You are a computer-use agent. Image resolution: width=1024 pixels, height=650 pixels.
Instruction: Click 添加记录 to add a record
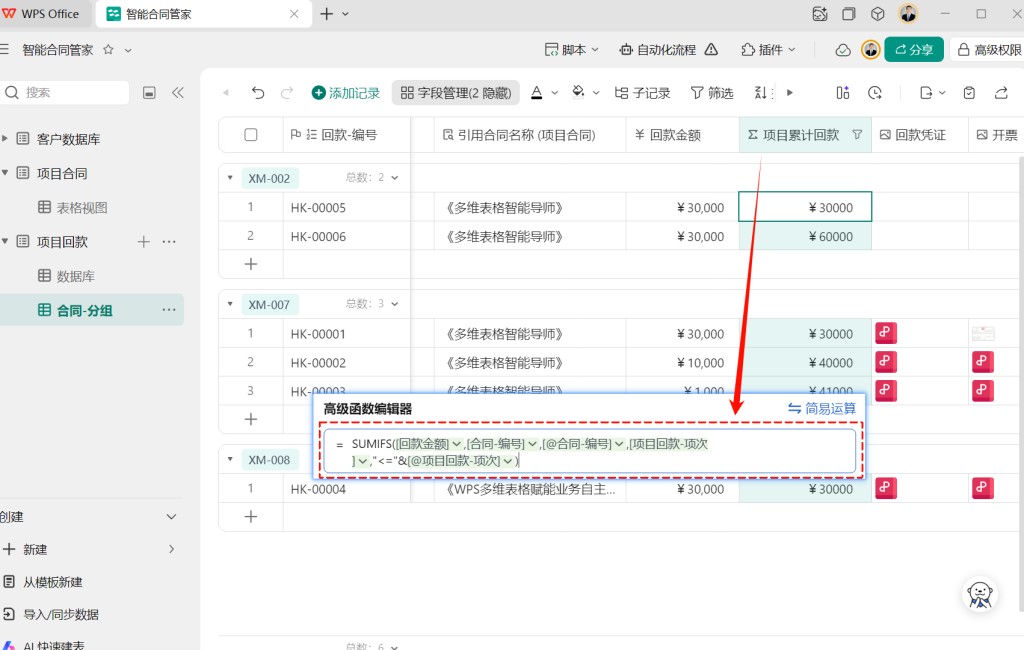(x=345, y=93)
